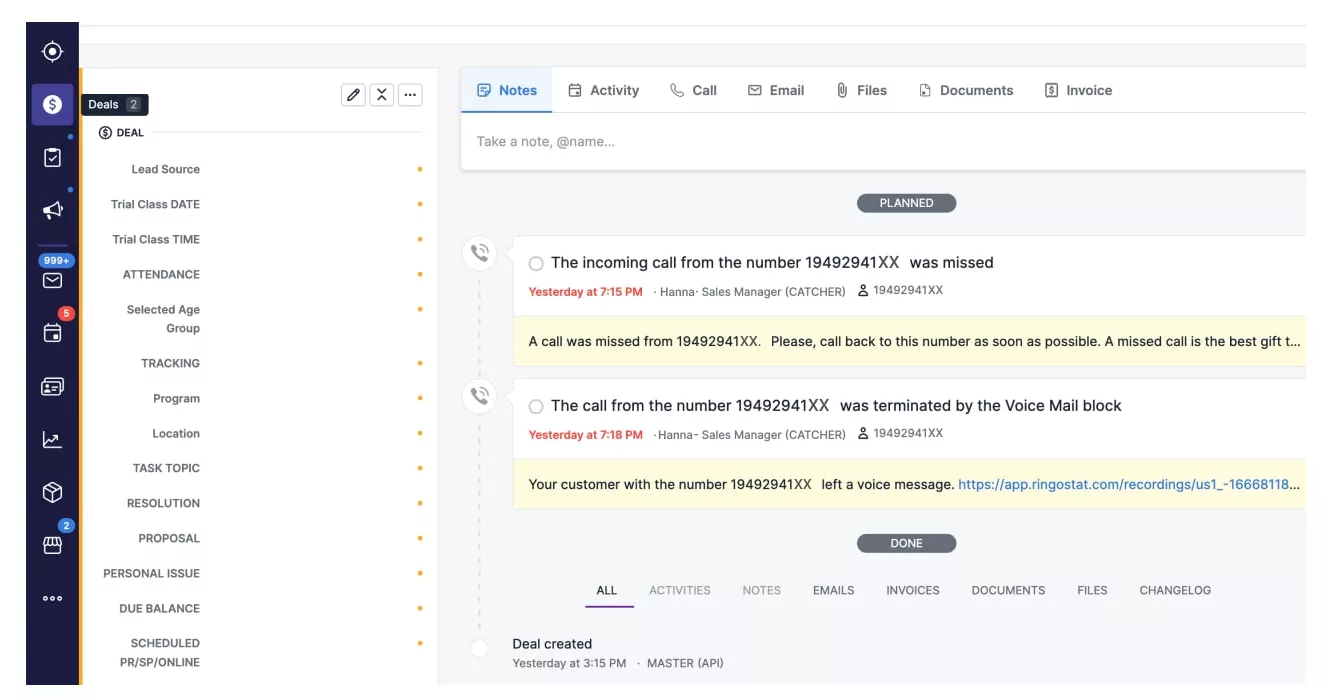
Task: Mark the missed incoming call activity as done
Action: (536, 264)
